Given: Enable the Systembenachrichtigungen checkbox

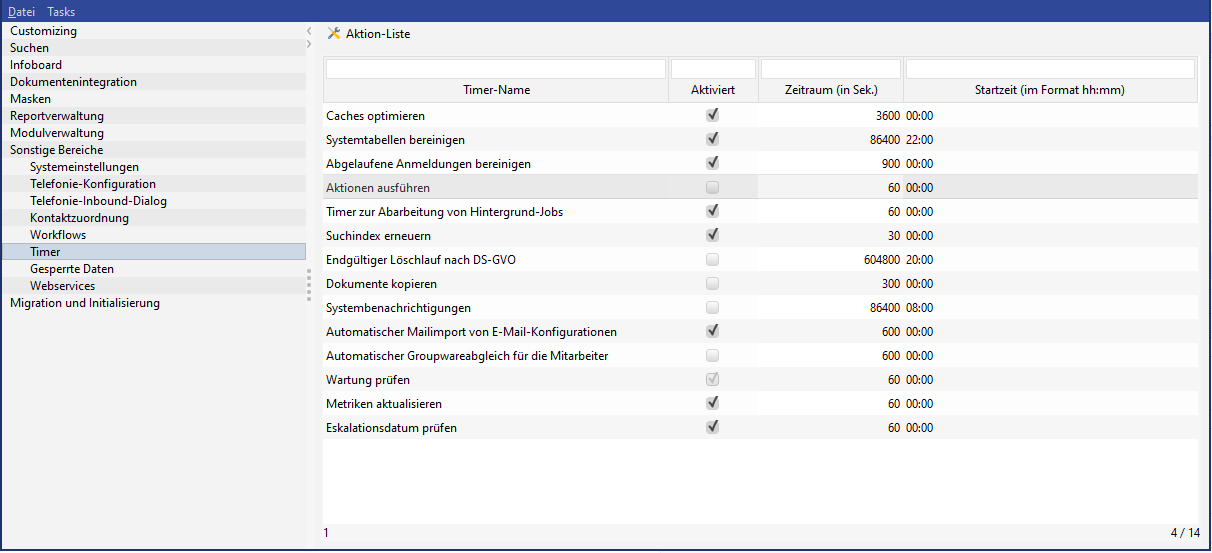Looking at the screenshot, I should point(713,307).
